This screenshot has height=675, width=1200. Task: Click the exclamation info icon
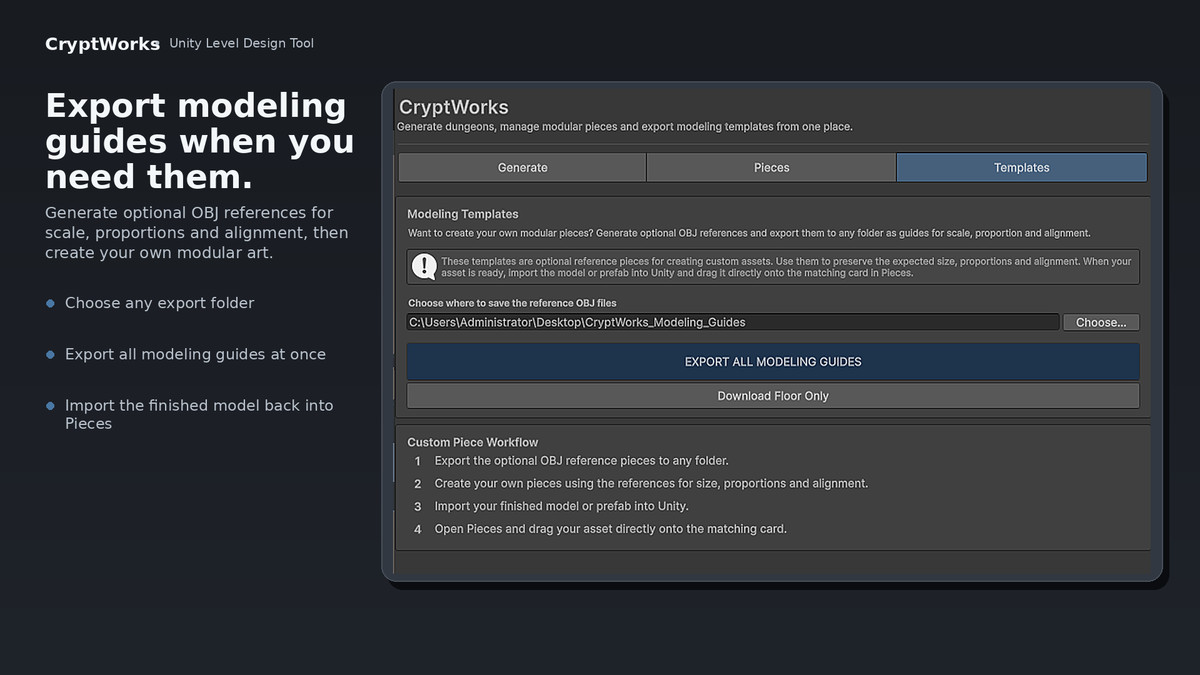click(424, 266)
